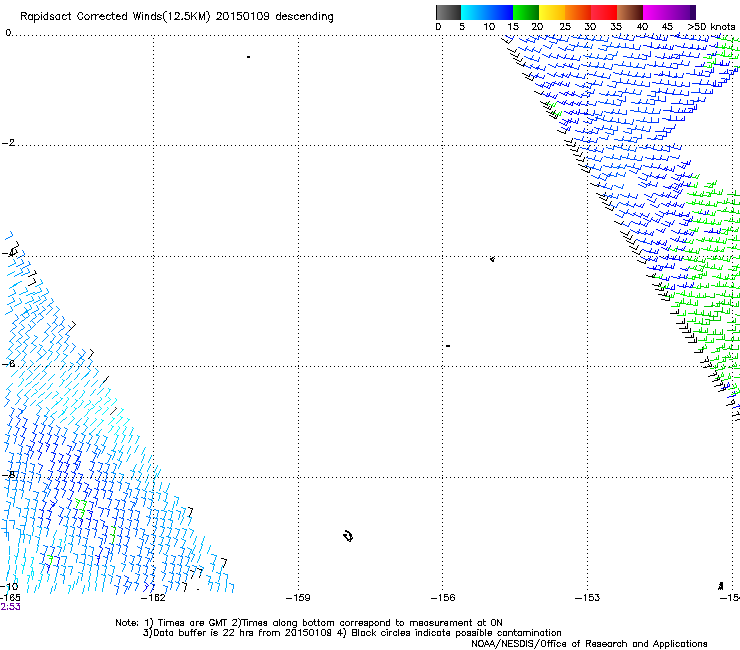
Task: Click the '-8' latitude axis label
Action: coord(9,475)
